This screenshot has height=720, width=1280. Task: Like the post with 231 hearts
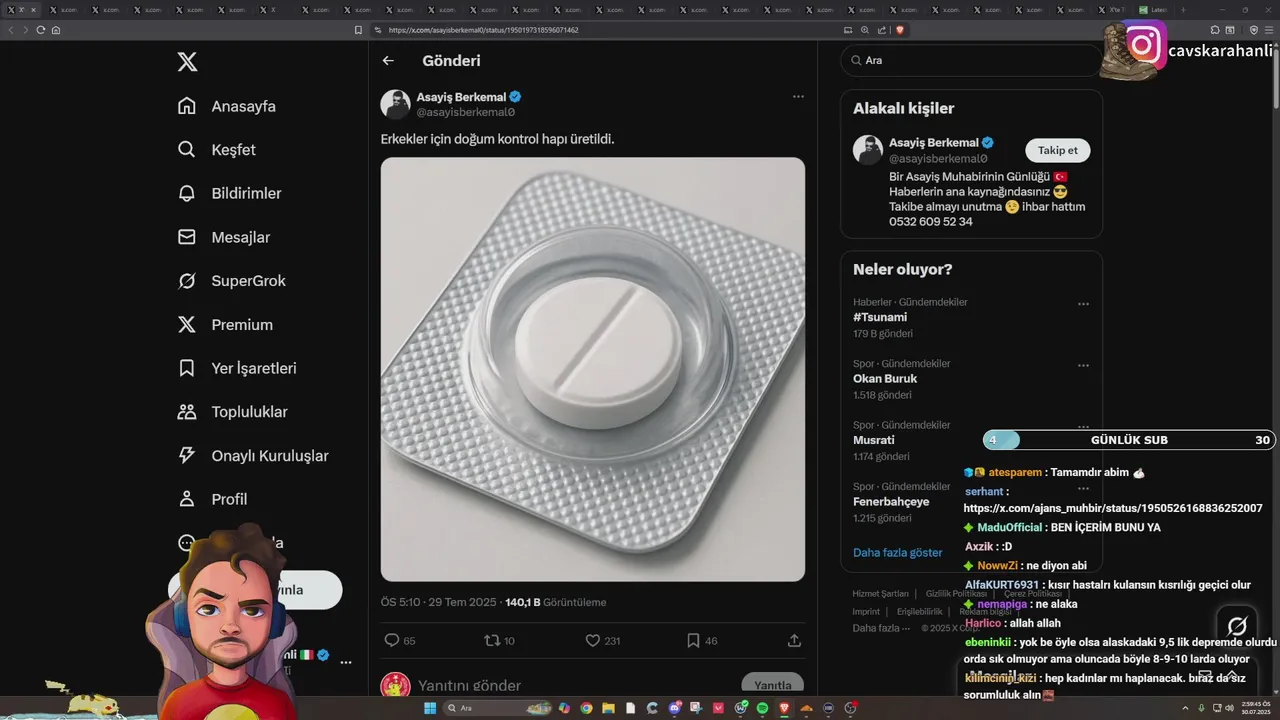[592, 640]
